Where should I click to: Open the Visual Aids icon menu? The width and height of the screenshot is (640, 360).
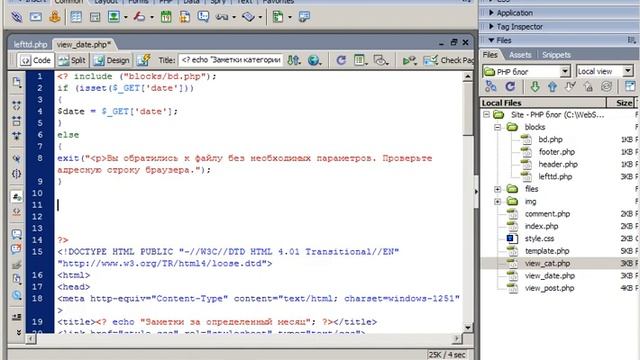pyautogui.click(x=380, y=60)
